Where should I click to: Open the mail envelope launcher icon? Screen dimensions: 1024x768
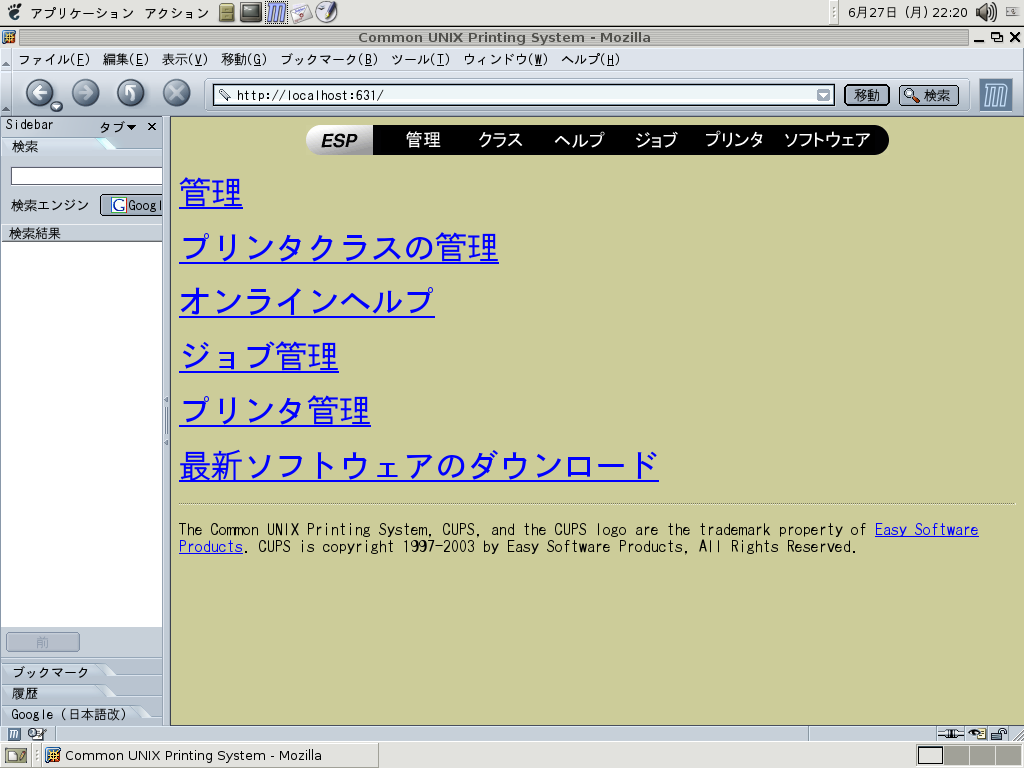300,12
